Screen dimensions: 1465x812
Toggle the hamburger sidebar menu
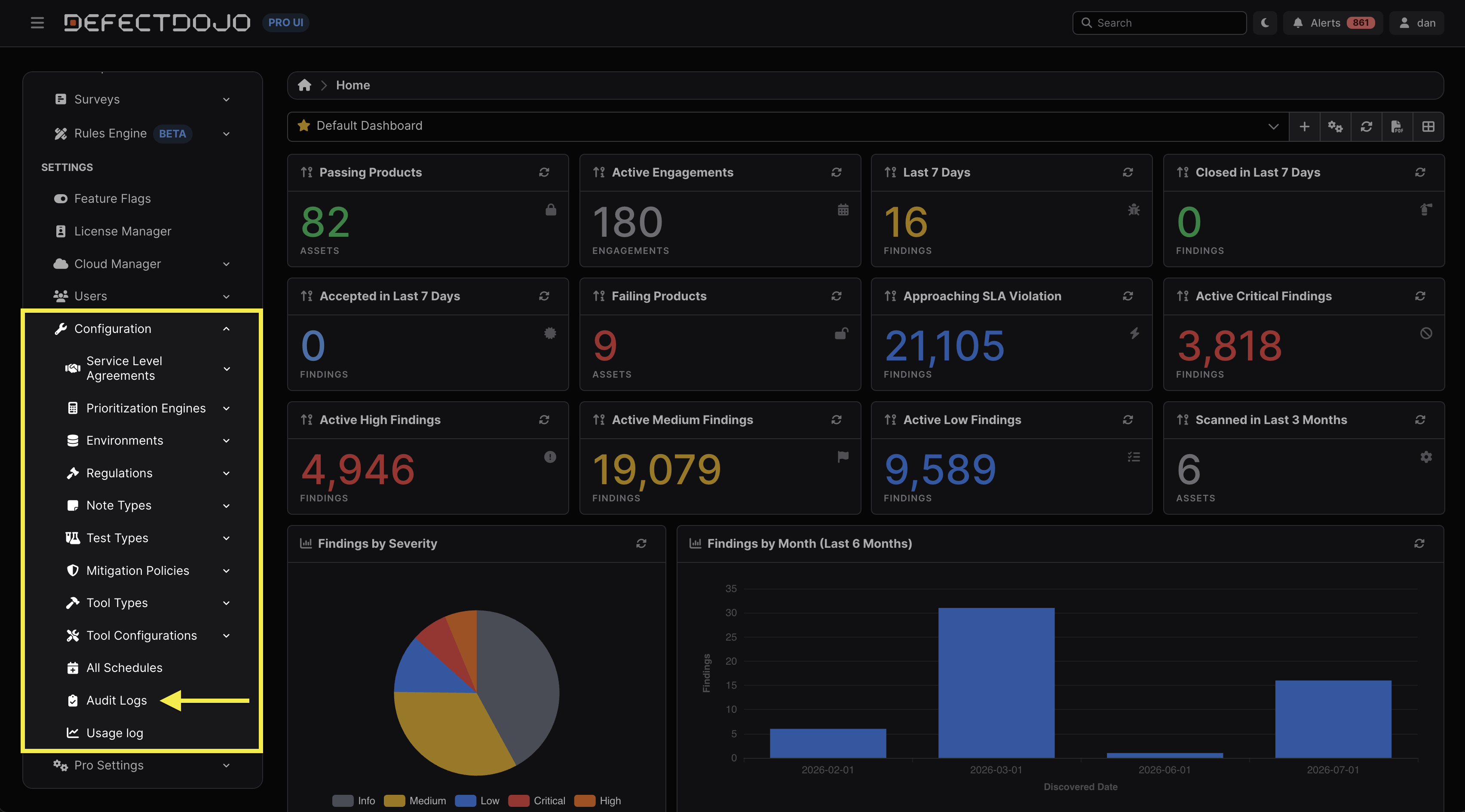[x=37, y=23]
